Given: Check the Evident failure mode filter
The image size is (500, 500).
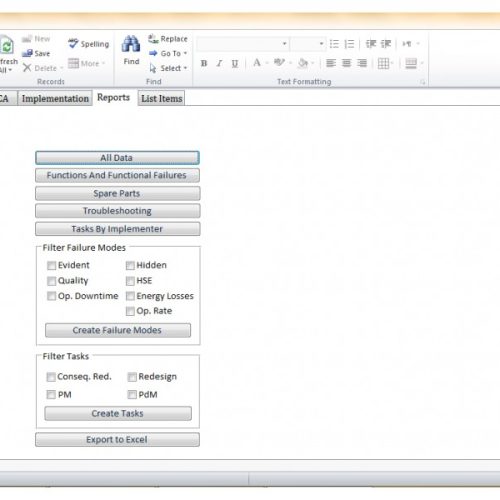Looking at the screenshot, I should click(51, 265).
